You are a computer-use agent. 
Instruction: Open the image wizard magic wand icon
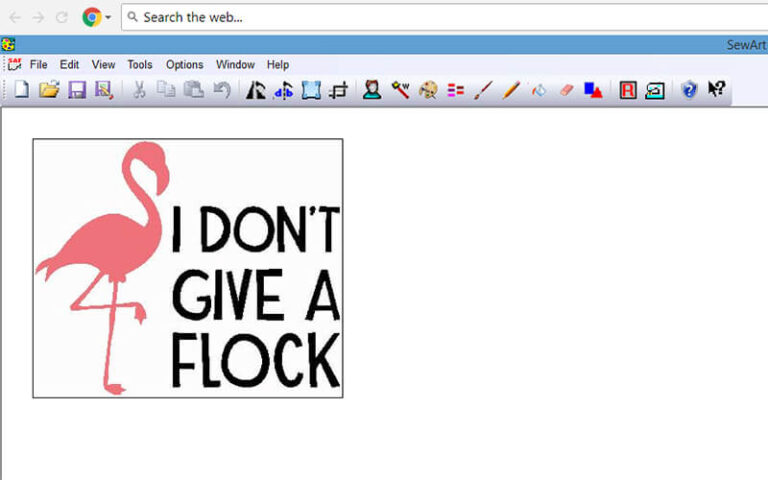pyautogui.click(x=401, y=90)
